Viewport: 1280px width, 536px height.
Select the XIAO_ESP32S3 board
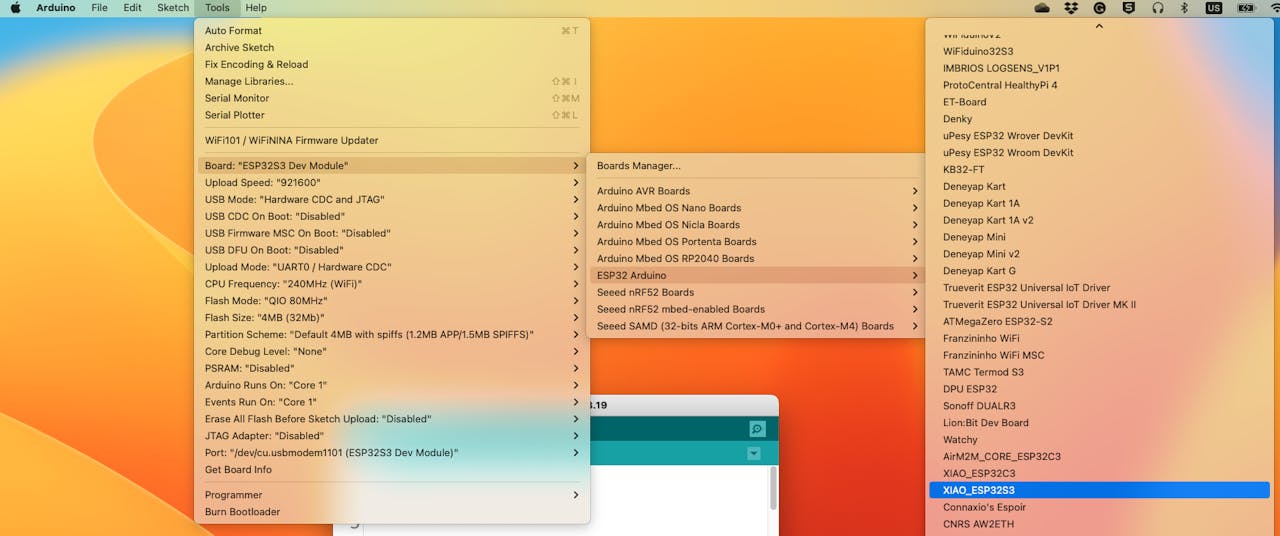click(1099, 490)
